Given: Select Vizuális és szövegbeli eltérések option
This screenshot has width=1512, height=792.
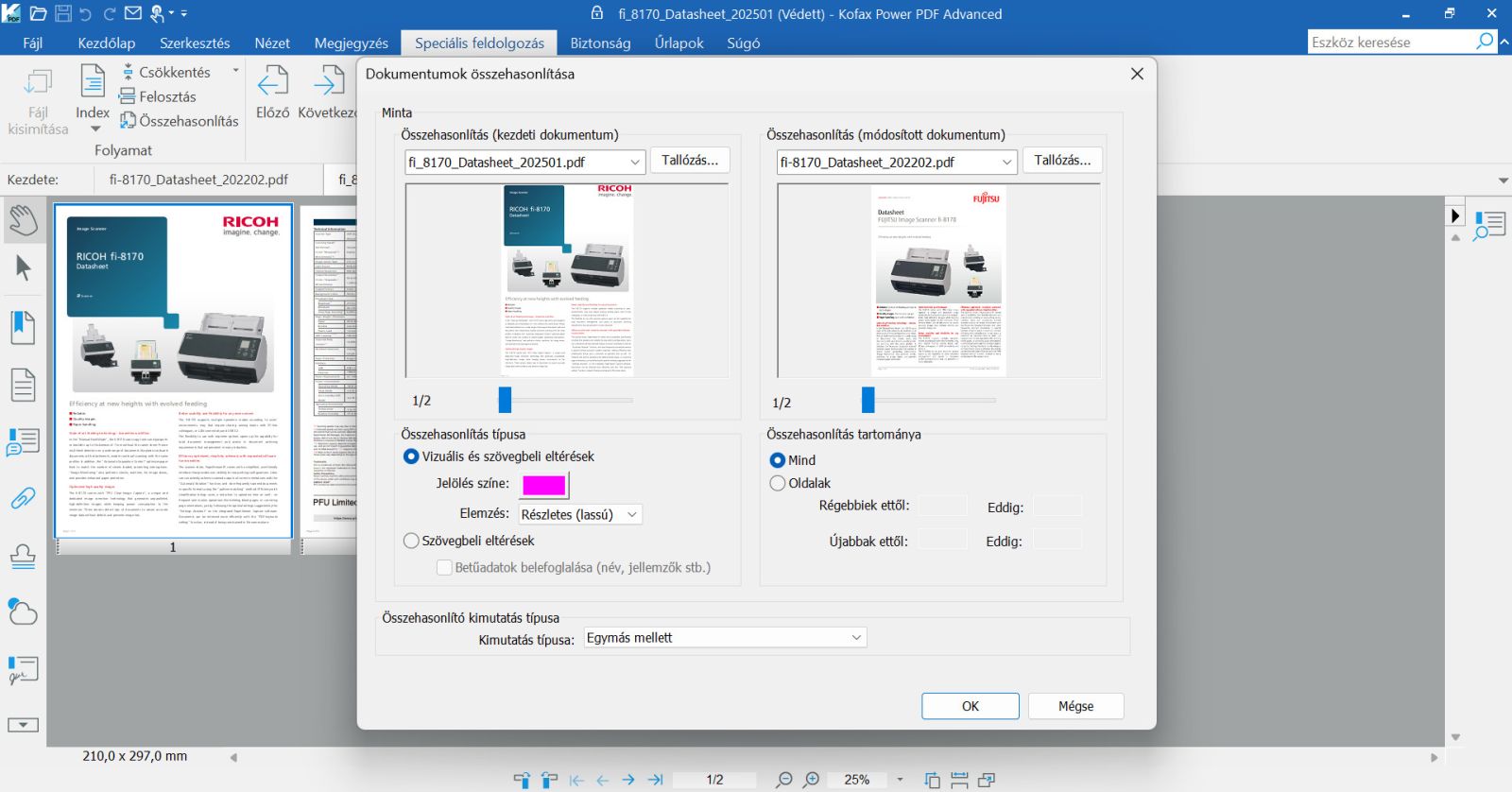Looking at the screenshot, I should click(x=411, y=456).
